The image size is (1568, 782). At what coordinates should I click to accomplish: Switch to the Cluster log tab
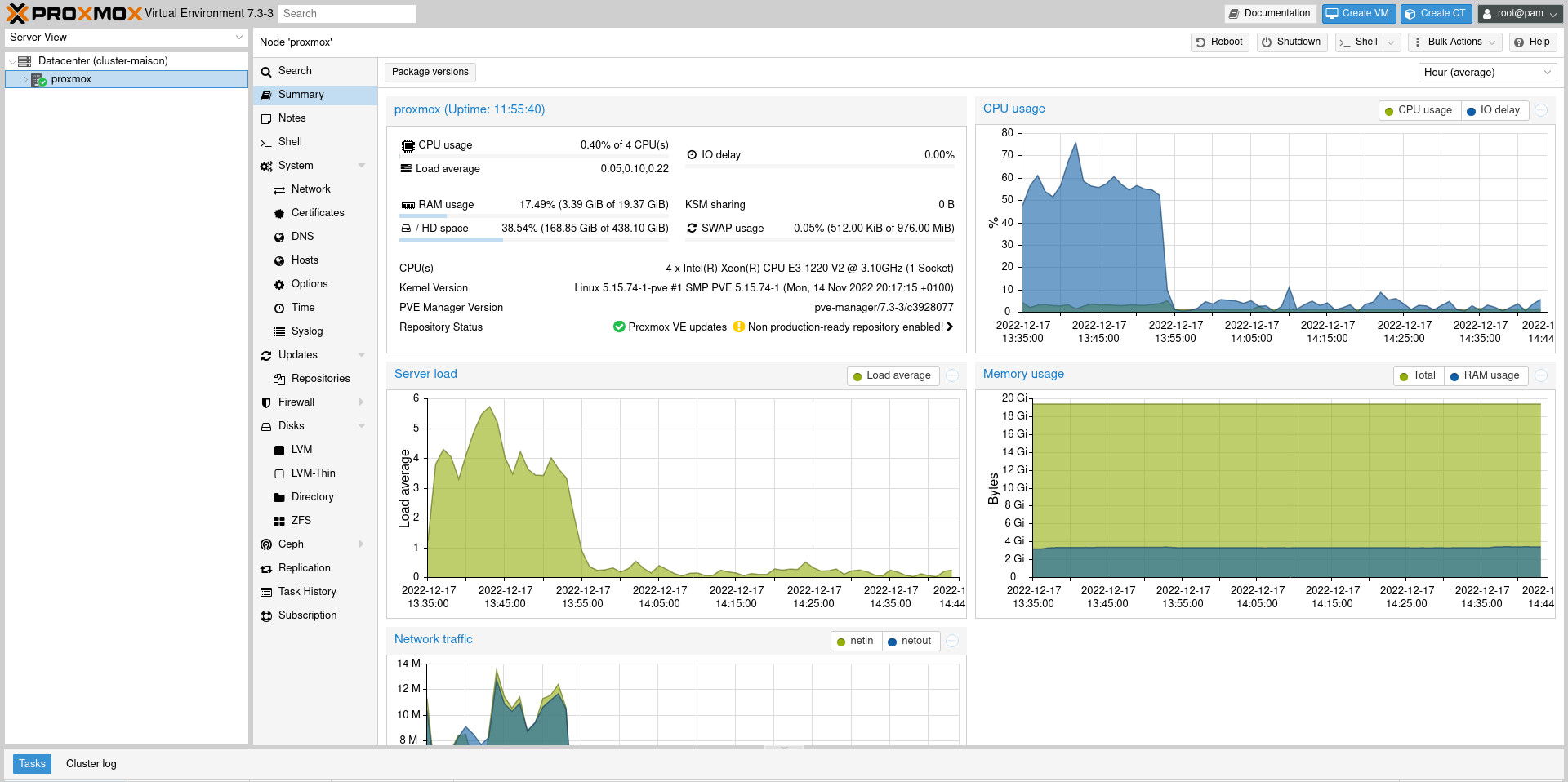(91, 764)
